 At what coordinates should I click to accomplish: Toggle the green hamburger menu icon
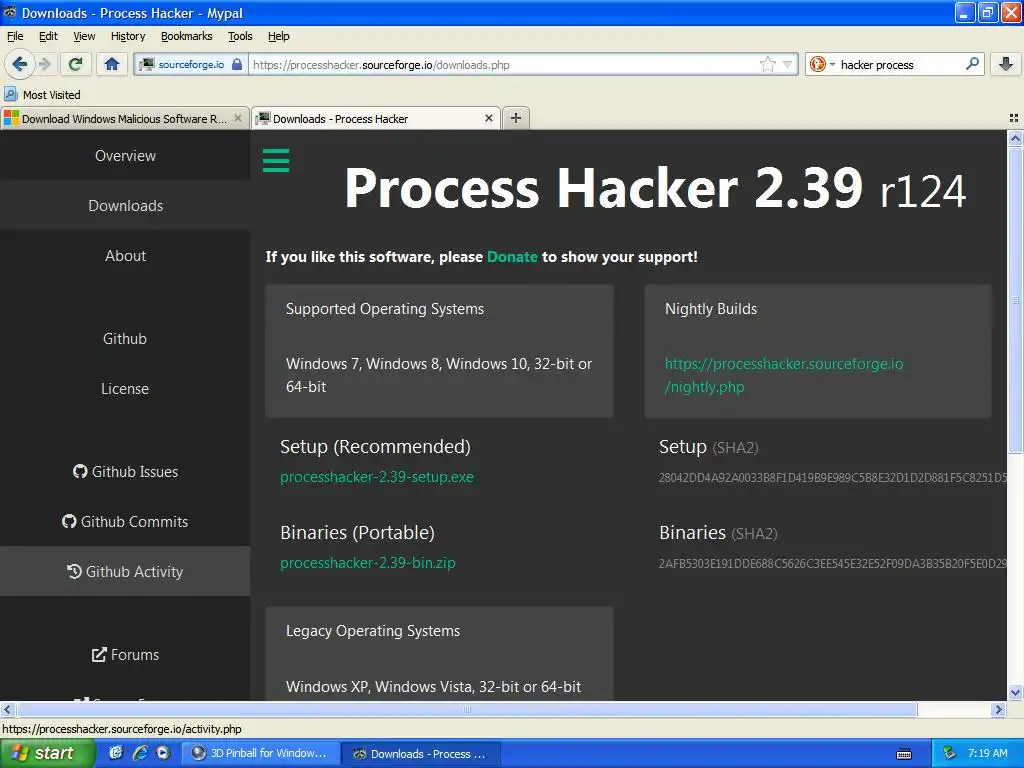pyautogui.click(x=276, y=160)
